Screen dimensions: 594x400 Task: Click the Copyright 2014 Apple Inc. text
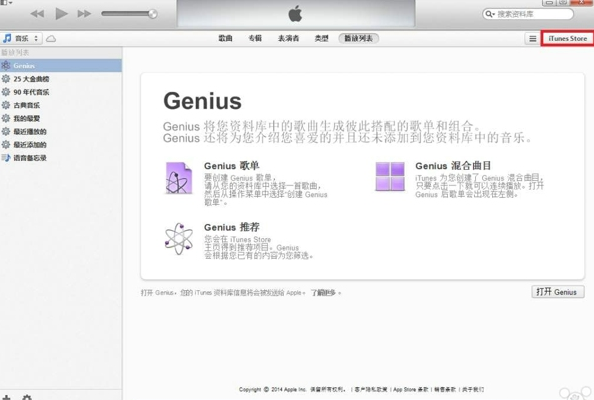(x=272, y=389)
